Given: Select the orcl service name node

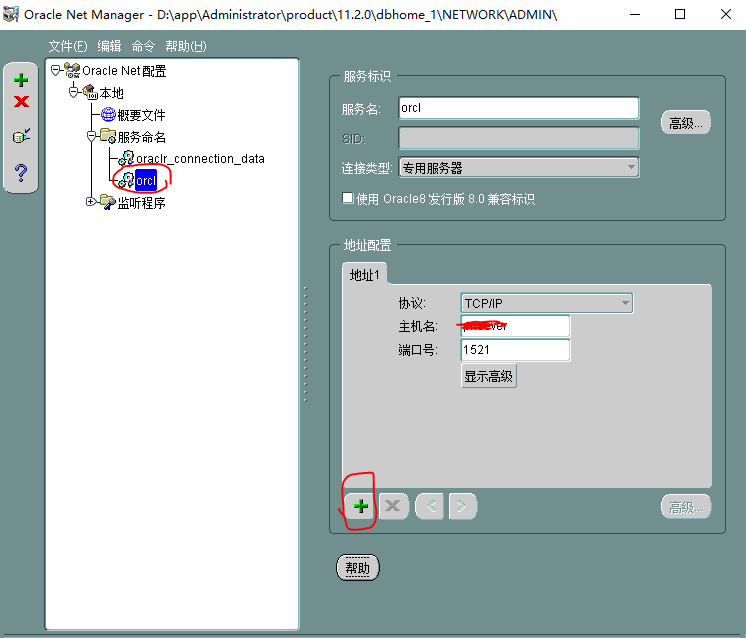Looking at the screenshot, I should (146, 181).
